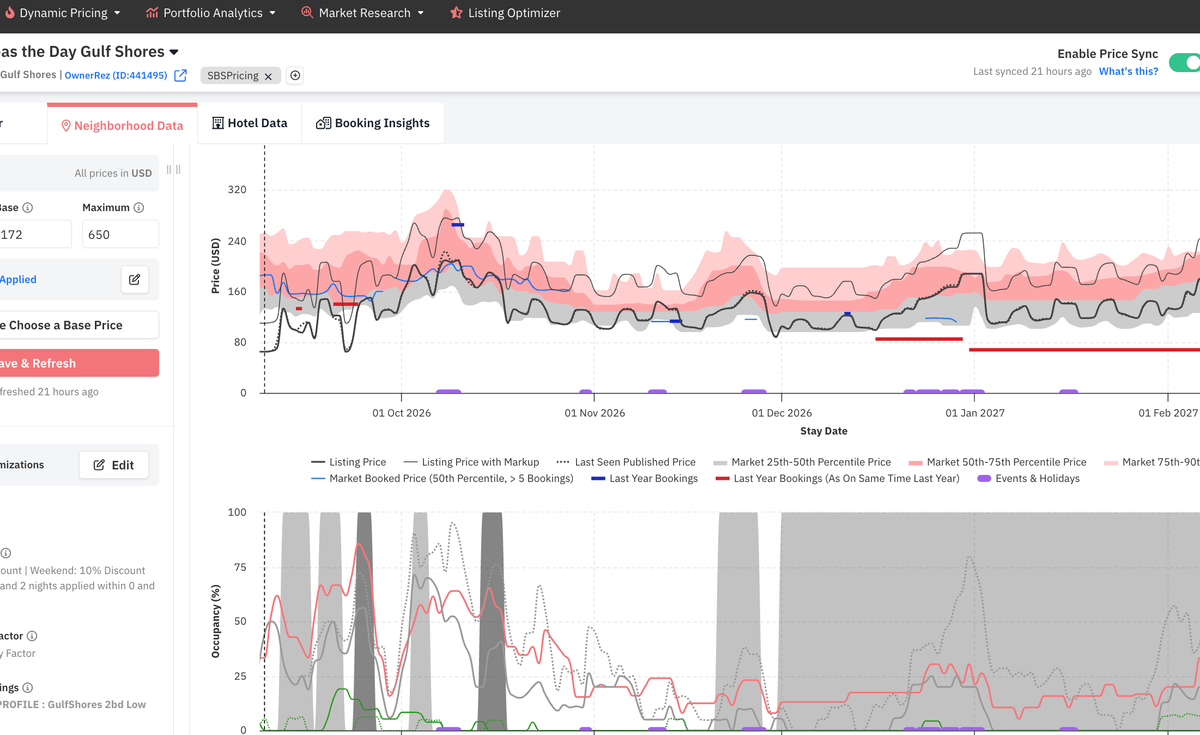Click the edit pencil icon beside Applied
Screen dimensions: 1200x735
[x=135, y=280]
